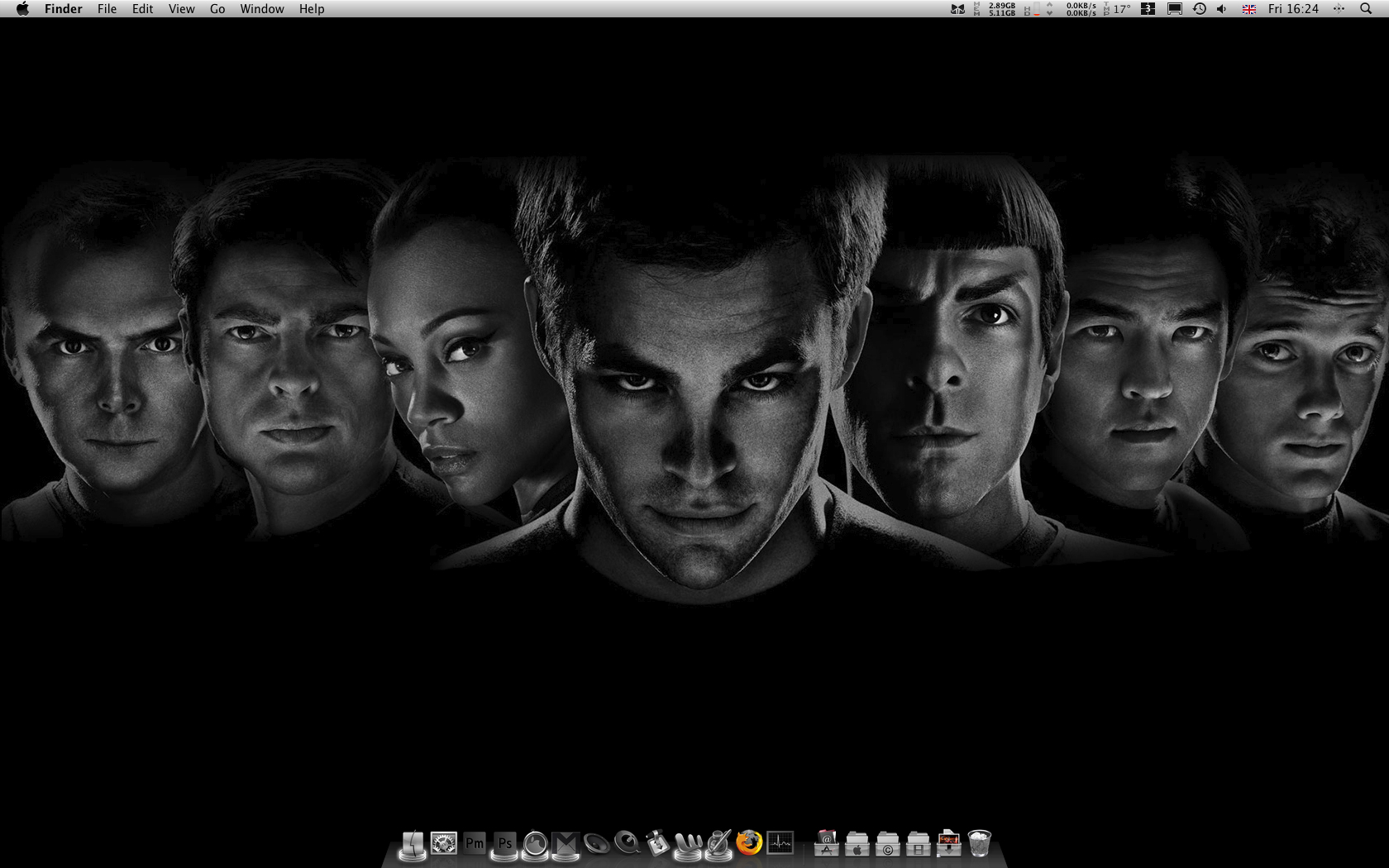1389x868 pixels.
Task: Open Spotlight search magnifier
Action: (x=1366, y=9)
